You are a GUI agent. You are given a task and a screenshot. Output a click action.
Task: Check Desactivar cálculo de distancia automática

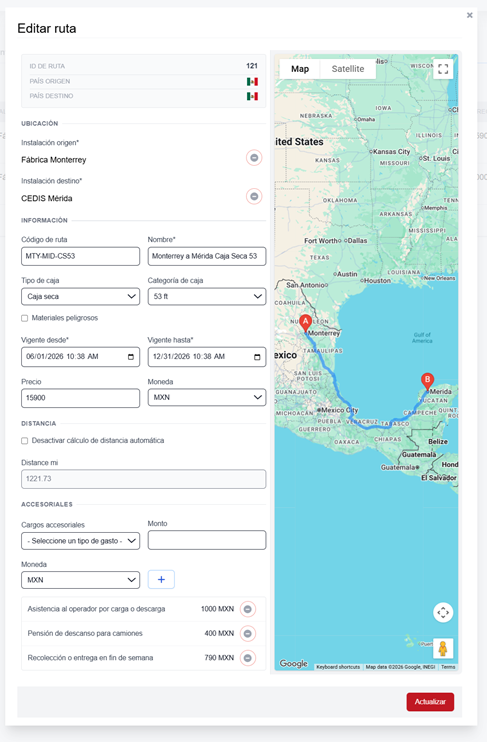click(x=25, y=441)
